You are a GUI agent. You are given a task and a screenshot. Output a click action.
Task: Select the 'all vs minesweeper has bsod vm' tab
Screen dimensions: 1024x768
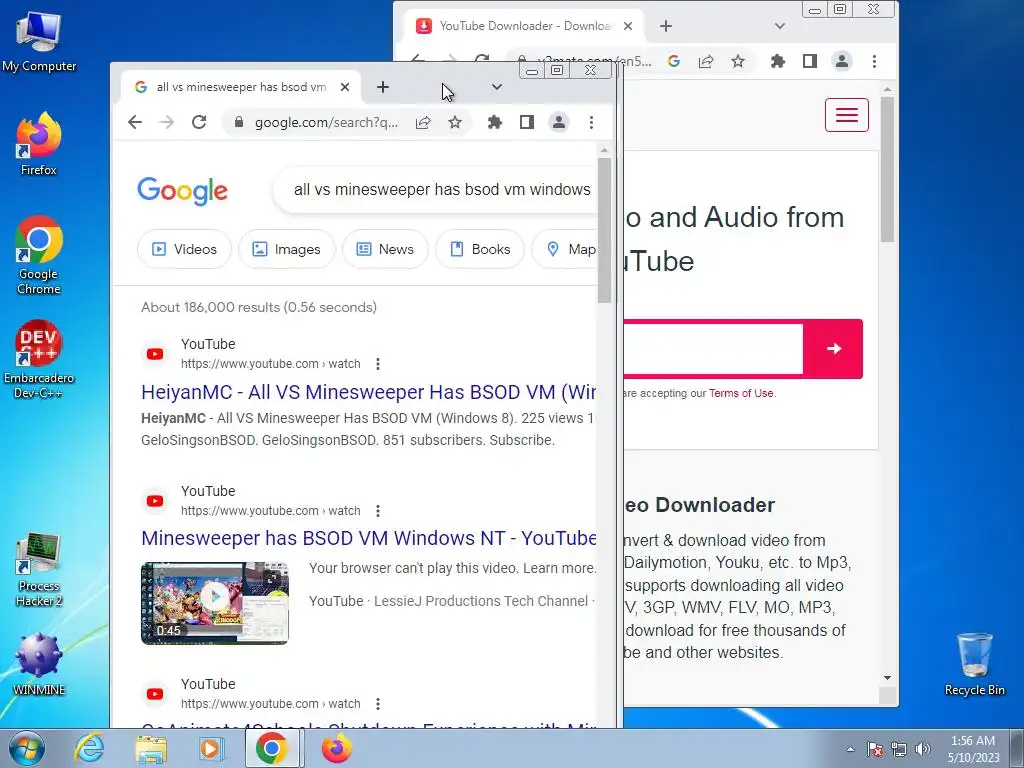pyautogui.click(x=240, y=87)
